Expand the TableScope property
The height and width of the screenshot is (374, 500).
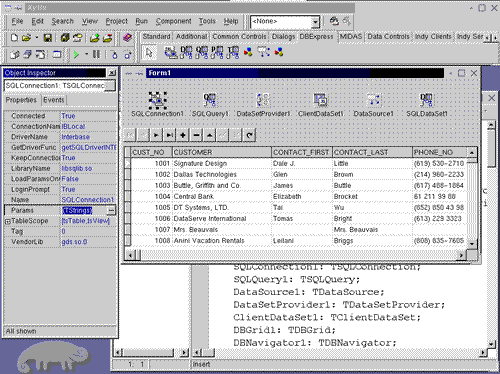coord(7,221)
